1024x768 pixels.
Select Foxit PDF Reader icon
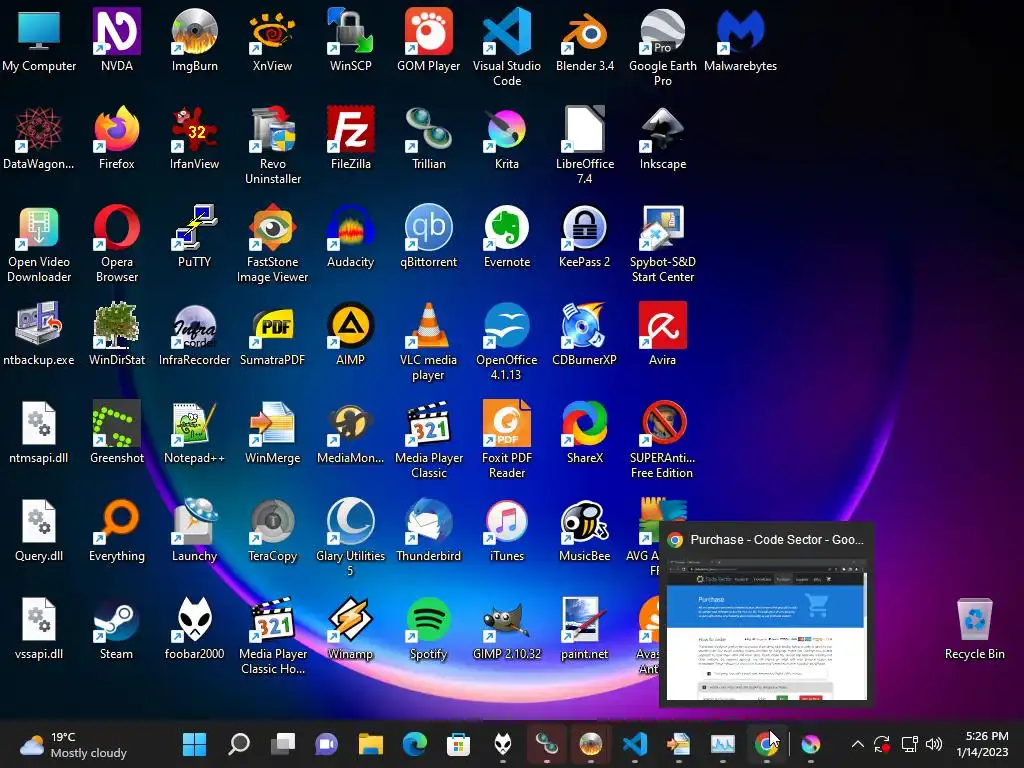(x=507, y=439)
